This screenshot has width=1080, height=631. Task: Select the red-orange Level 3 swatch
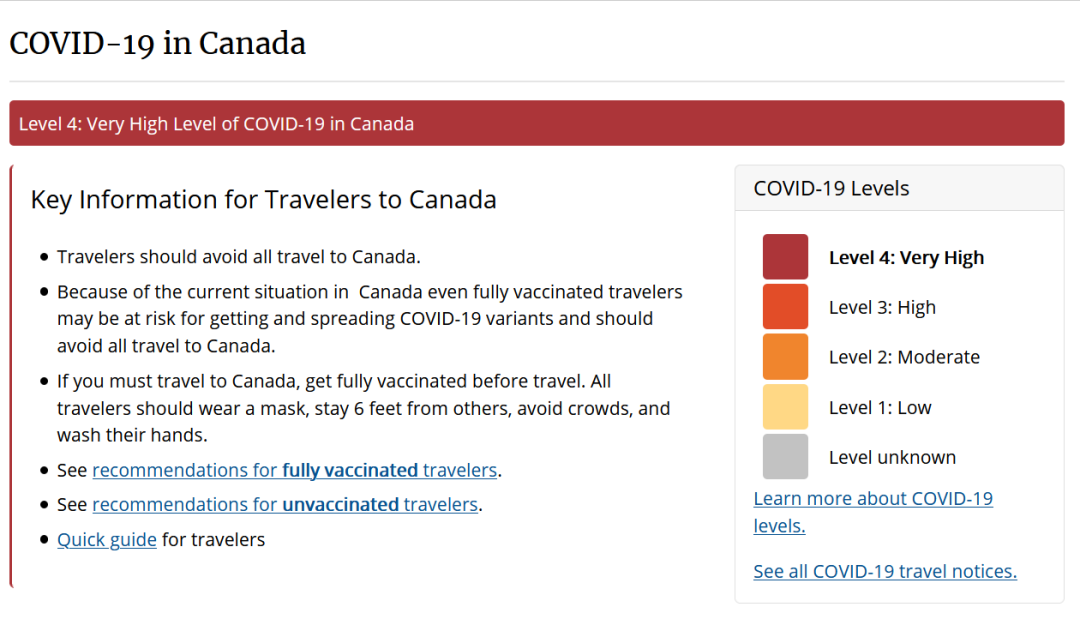click(x=785, y=307)
